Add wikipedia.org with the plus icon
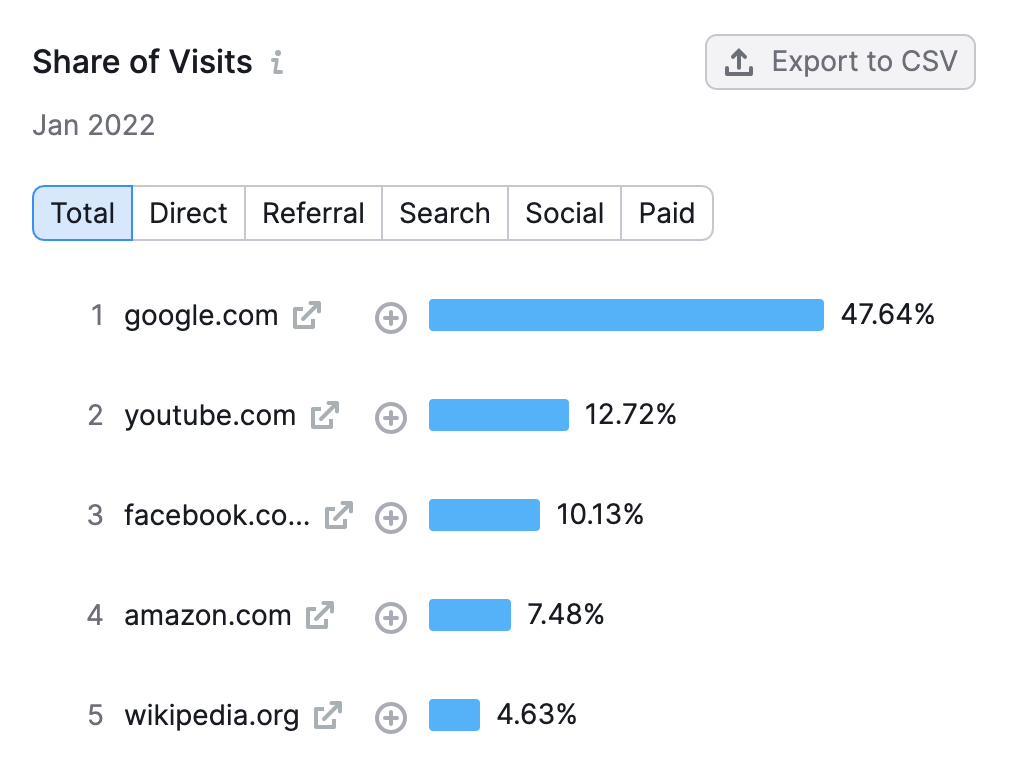 click(x=391, y=718)
